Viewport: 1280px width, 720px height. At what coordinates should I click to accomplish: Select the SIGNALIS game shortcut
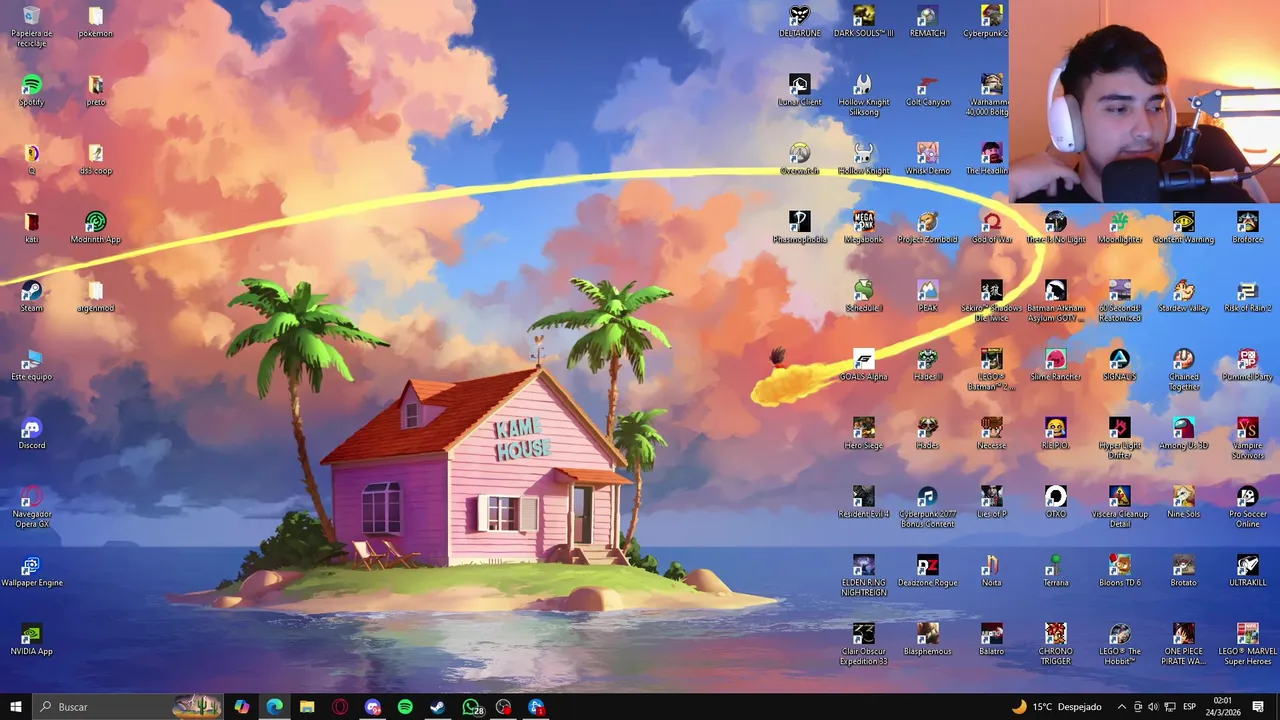coord(1119,365)
